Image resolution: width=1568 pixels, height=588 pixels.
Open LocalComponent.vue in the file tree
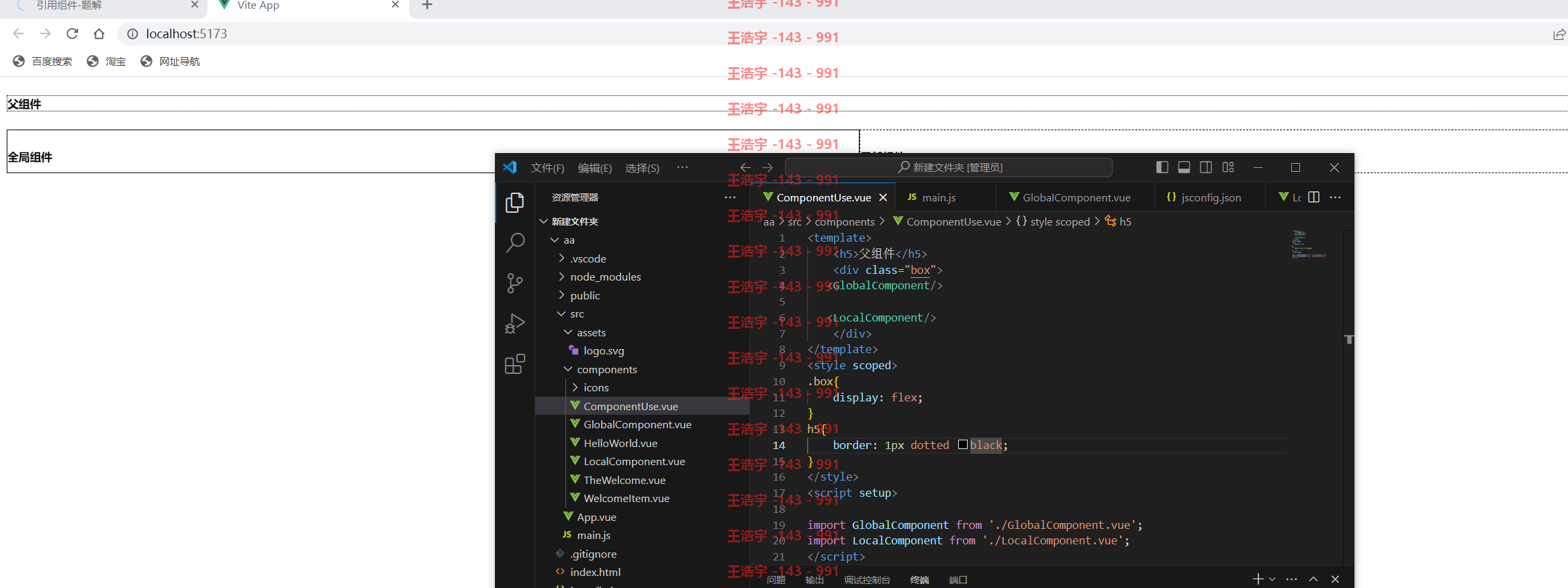click(634, 461)
